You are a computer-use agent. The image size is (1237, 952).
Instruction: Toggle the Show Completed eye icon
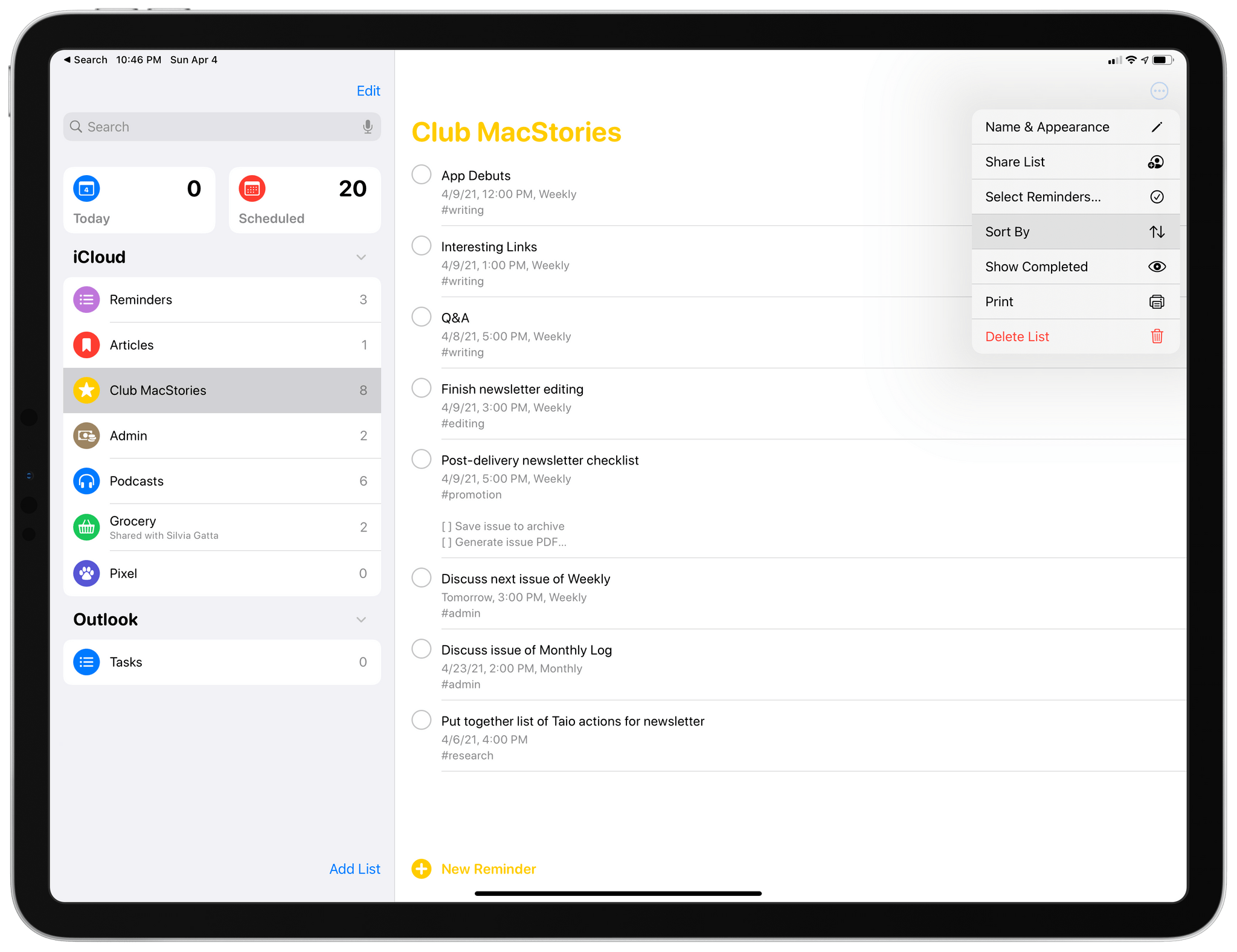coord(1154,267)
